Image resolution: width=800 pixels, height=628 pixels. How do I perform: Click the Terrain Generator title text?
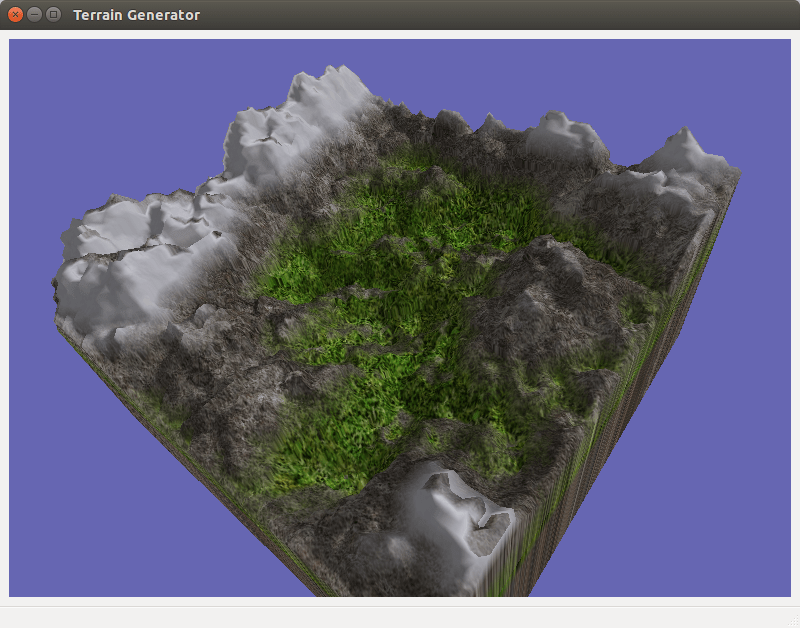pos(136,15)
